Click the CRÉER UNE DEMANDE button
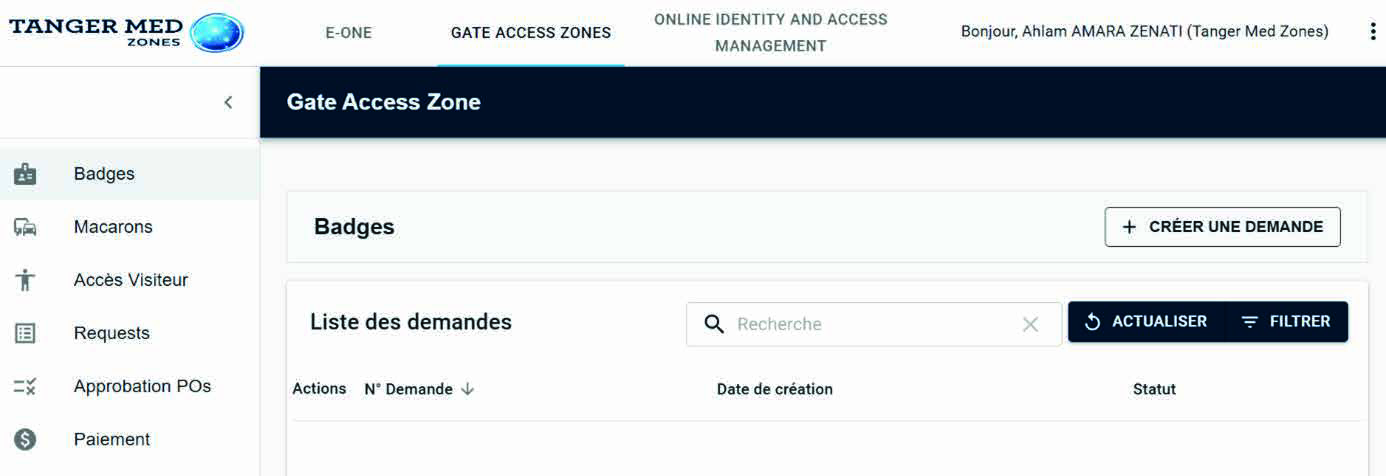This screenshot has width=1386, height=476. (1222, 227)
